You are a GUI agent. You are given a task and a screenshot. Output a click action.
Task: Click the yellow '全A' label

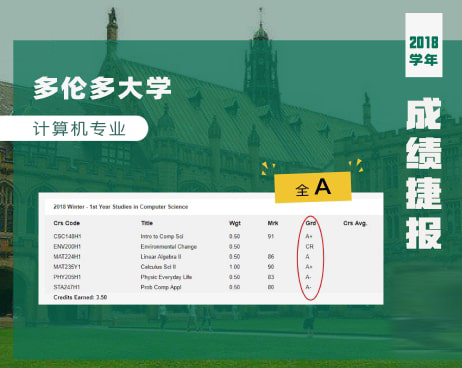[313, 187]
